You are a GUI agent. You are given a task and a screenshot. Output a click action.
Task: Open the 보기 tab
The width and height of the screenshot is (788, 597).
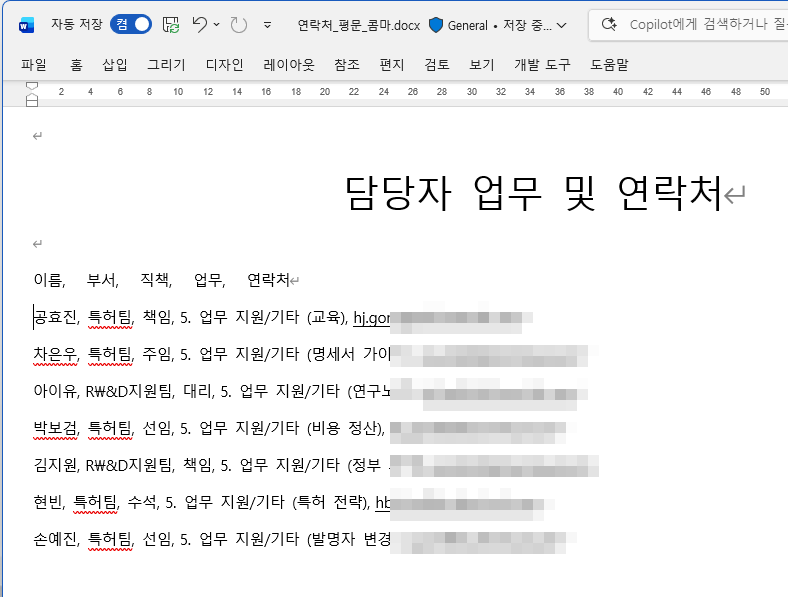481,65
